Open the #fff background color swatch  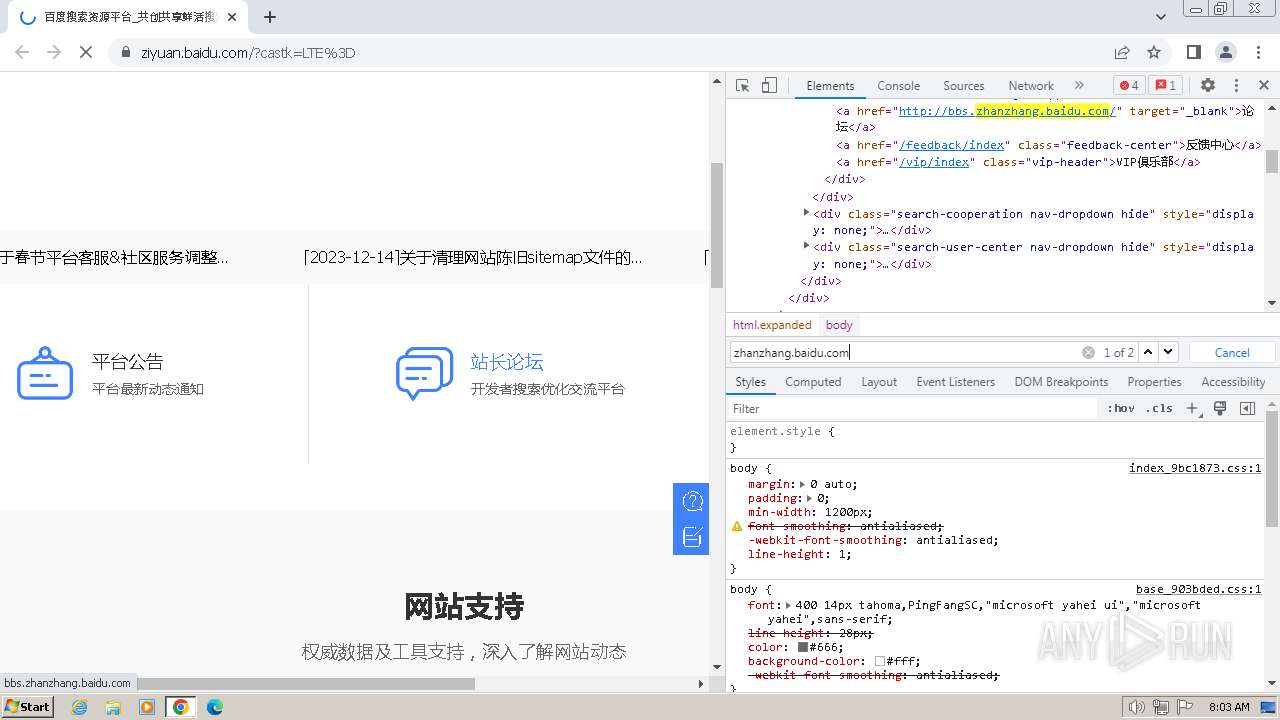tap(880, 661)
